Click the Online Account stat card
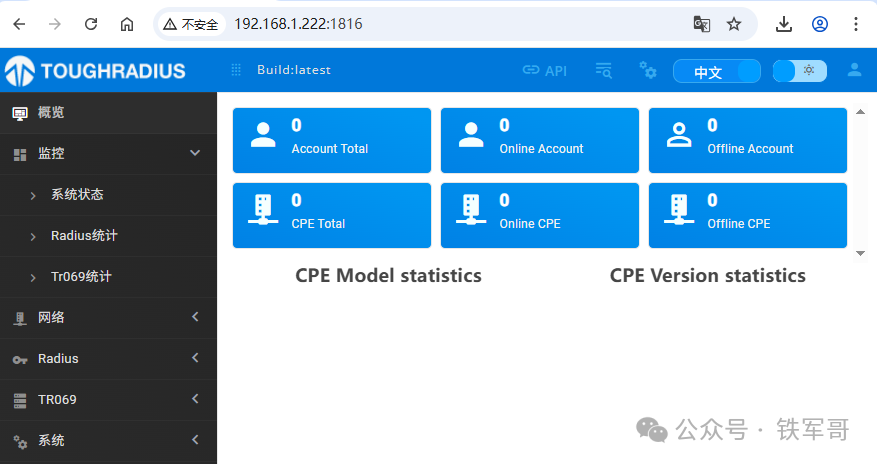This screenshot has width=877, height=464. (x=539, y=140)
